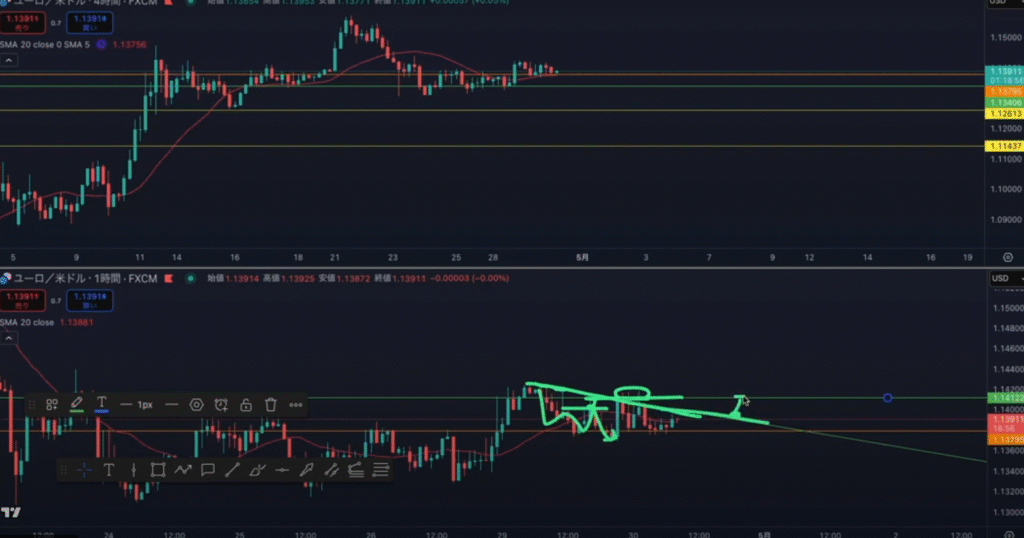Select the SMA 20 close legend in lower chart
1024x538 pixels.
27,323
